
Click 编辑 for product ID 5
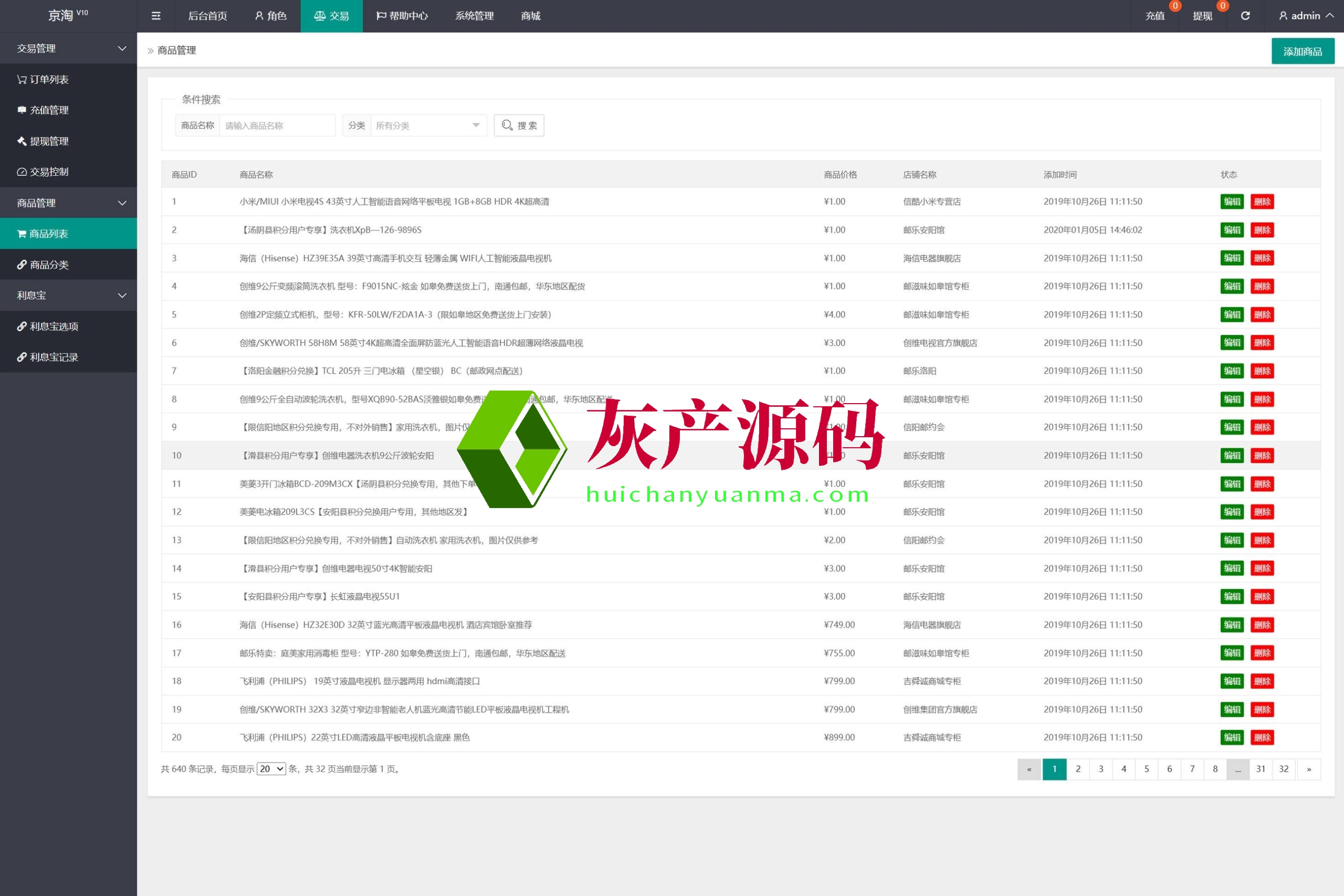(1232, 314)
